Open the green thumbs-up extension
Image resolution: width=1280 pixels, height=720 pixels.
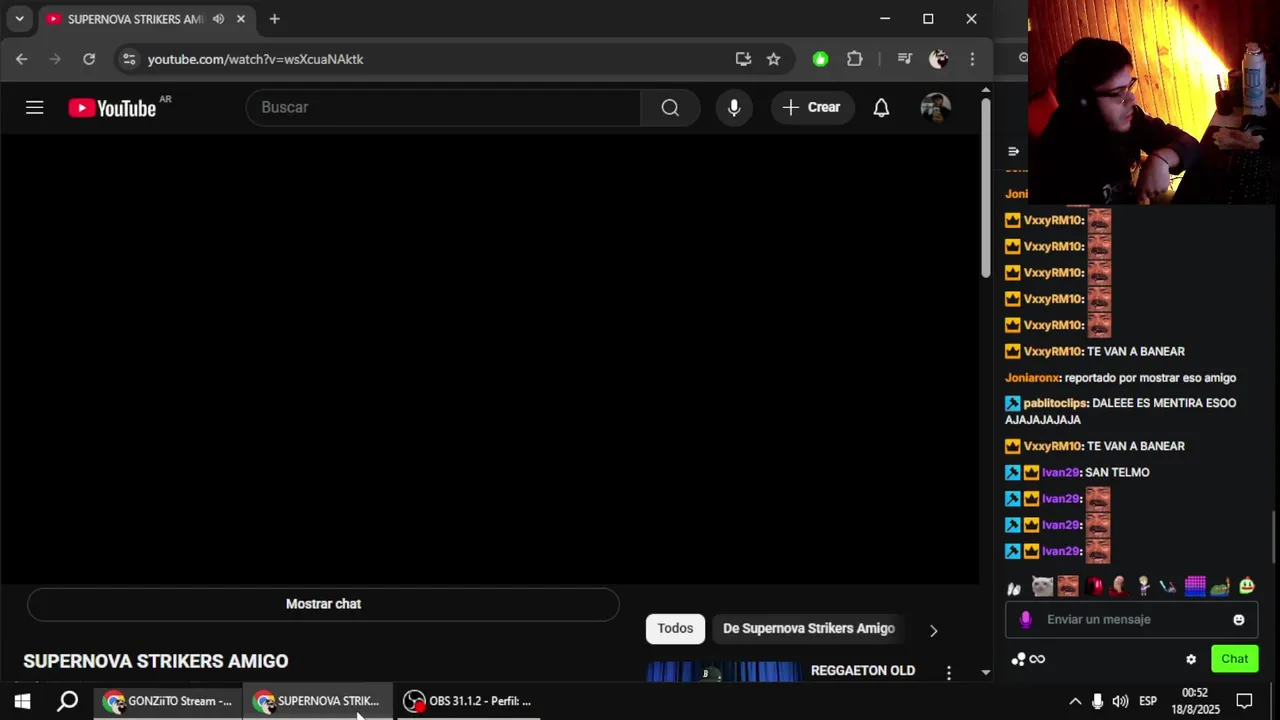pos(820,59)
